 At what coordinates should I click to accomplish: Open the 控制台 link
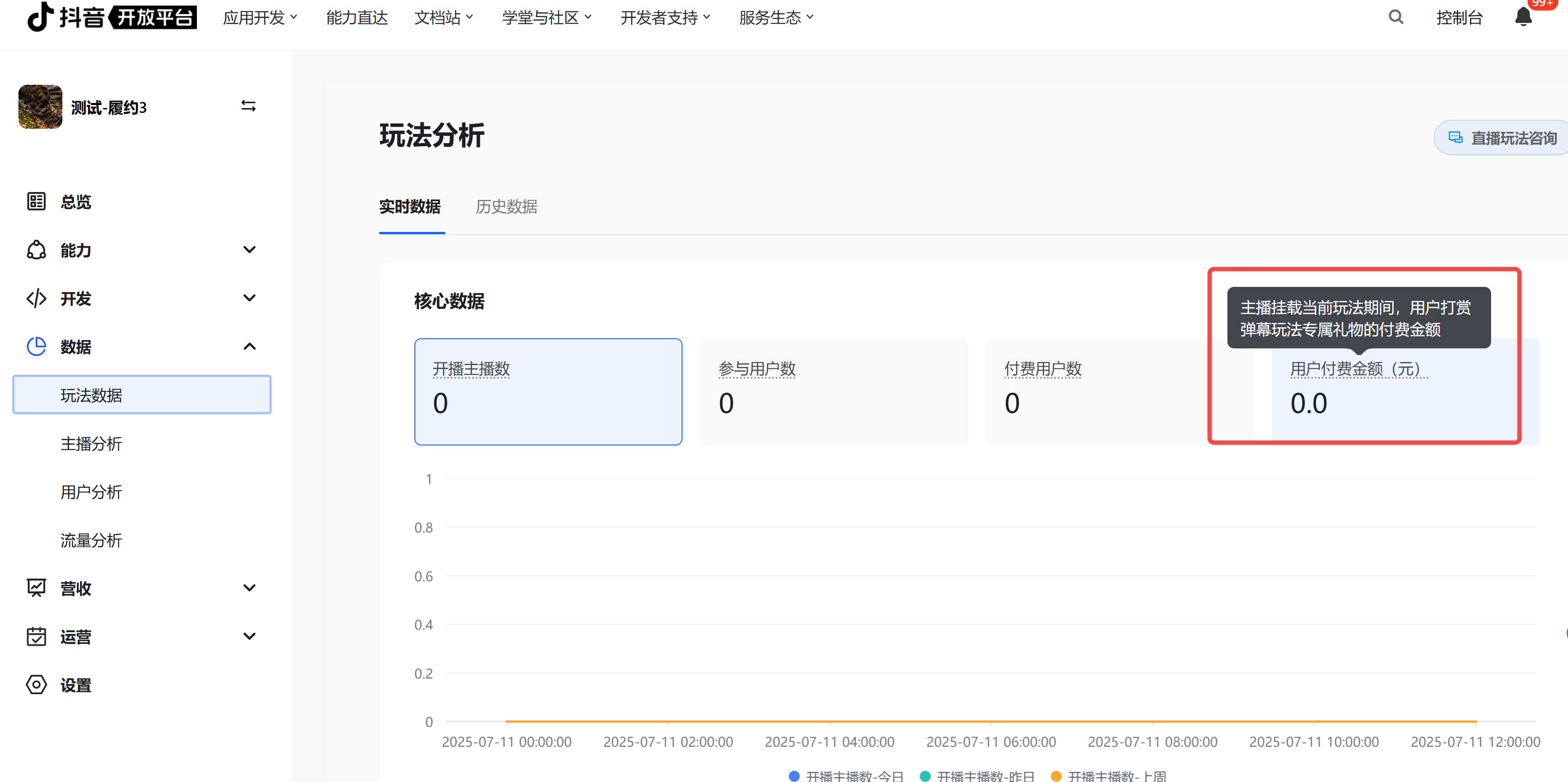pos(1459,18)
